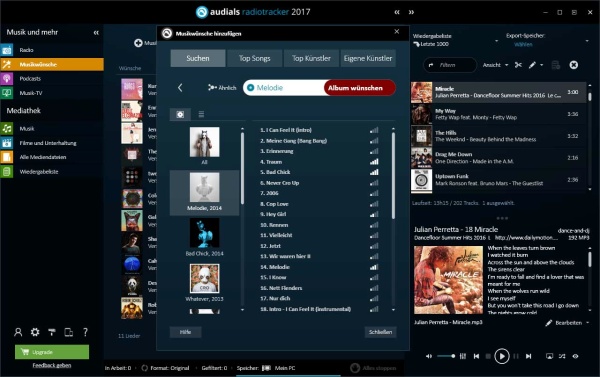Click the scissors cut tool icon

[518, 65]
